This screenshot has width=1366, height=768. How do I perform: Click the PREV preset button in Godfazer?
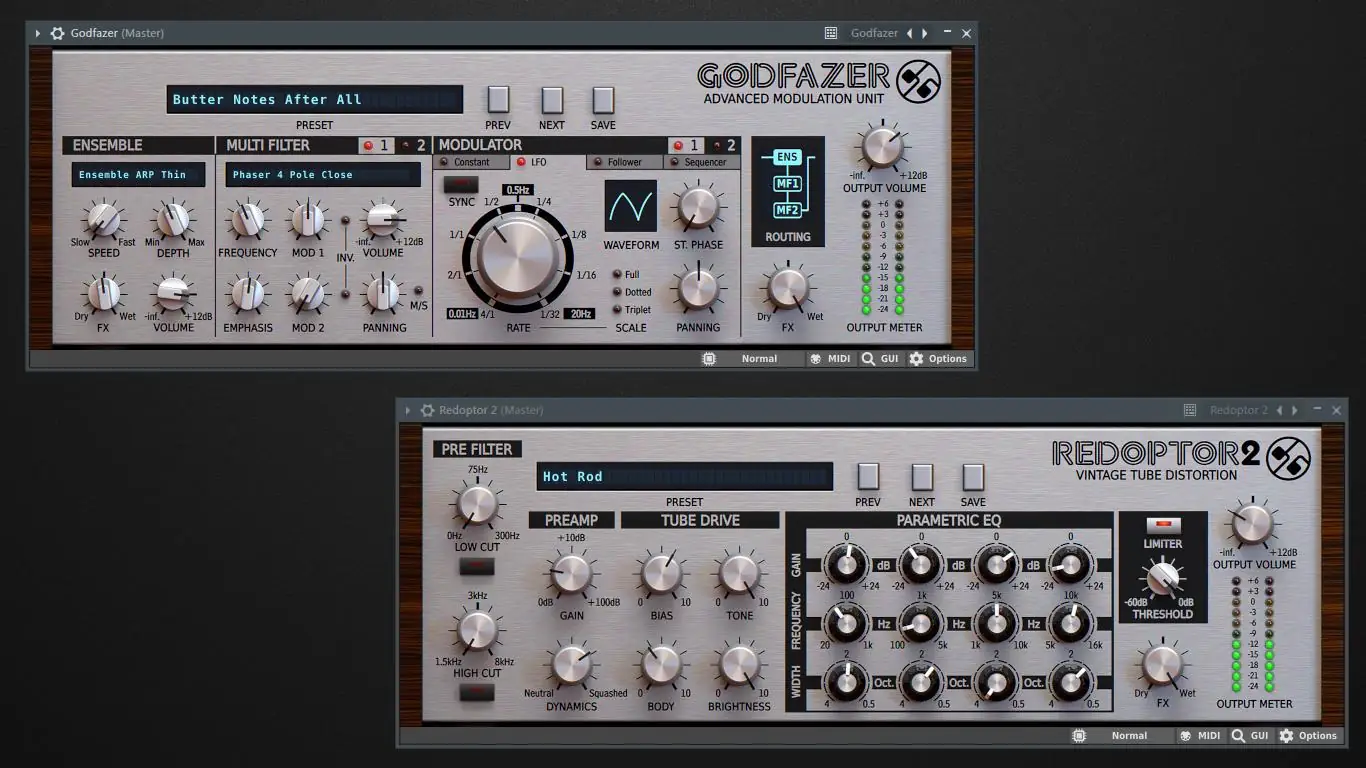click(x=498, y=99)
